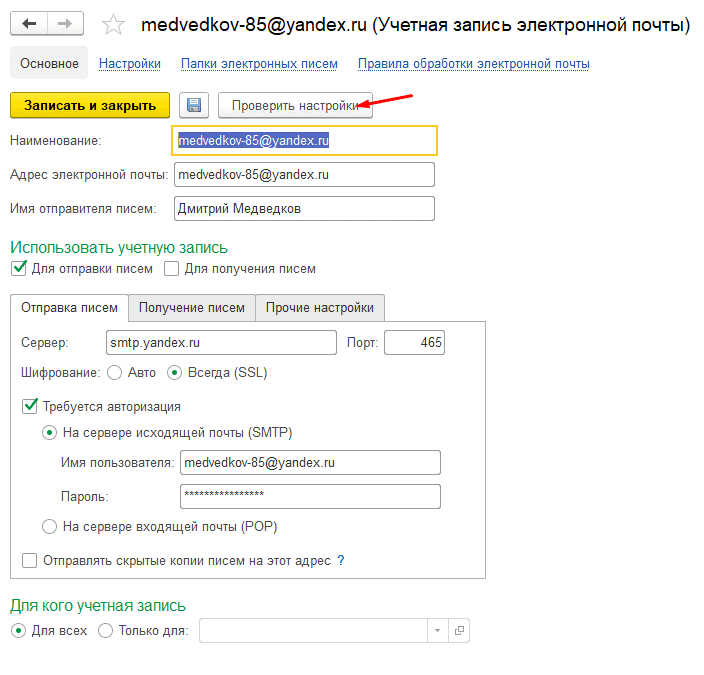Go back with the left arrow button
704x675 pixels.
(29, 23)
